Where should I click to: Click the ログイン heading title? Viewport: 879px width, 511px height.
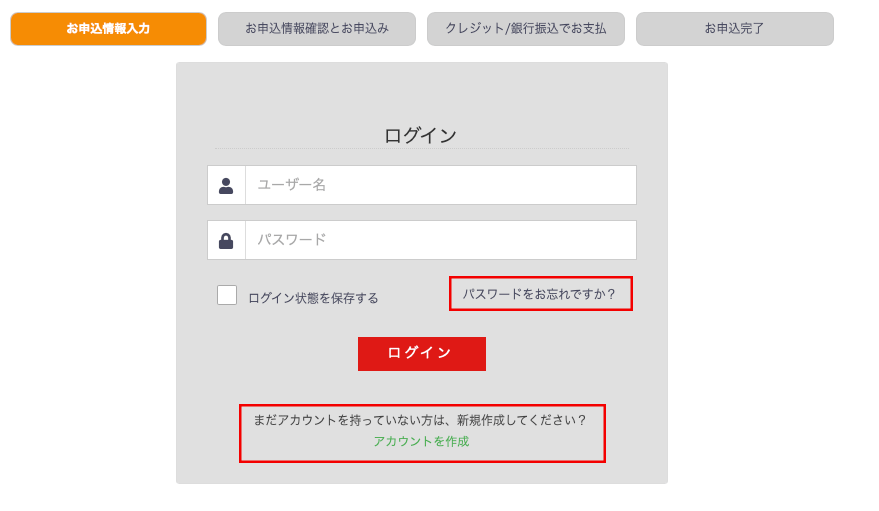point(420,136)
